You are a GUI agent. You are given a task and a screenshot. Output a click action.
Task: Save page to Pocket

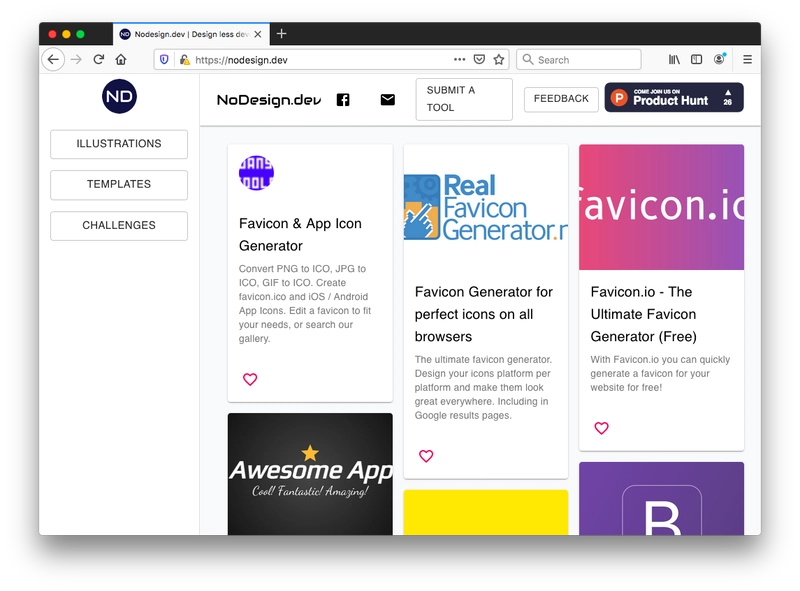point(479,59)
